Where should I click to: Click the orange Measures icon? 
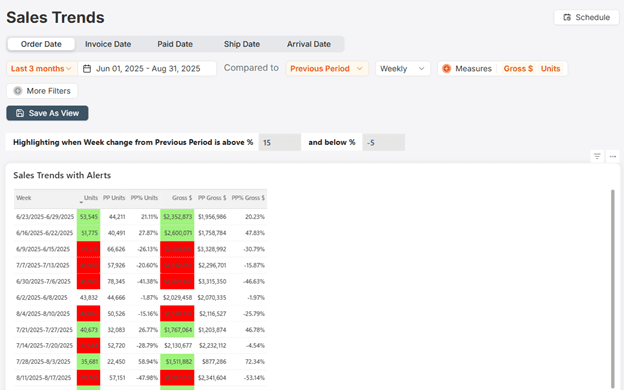[x=447, y=68]
